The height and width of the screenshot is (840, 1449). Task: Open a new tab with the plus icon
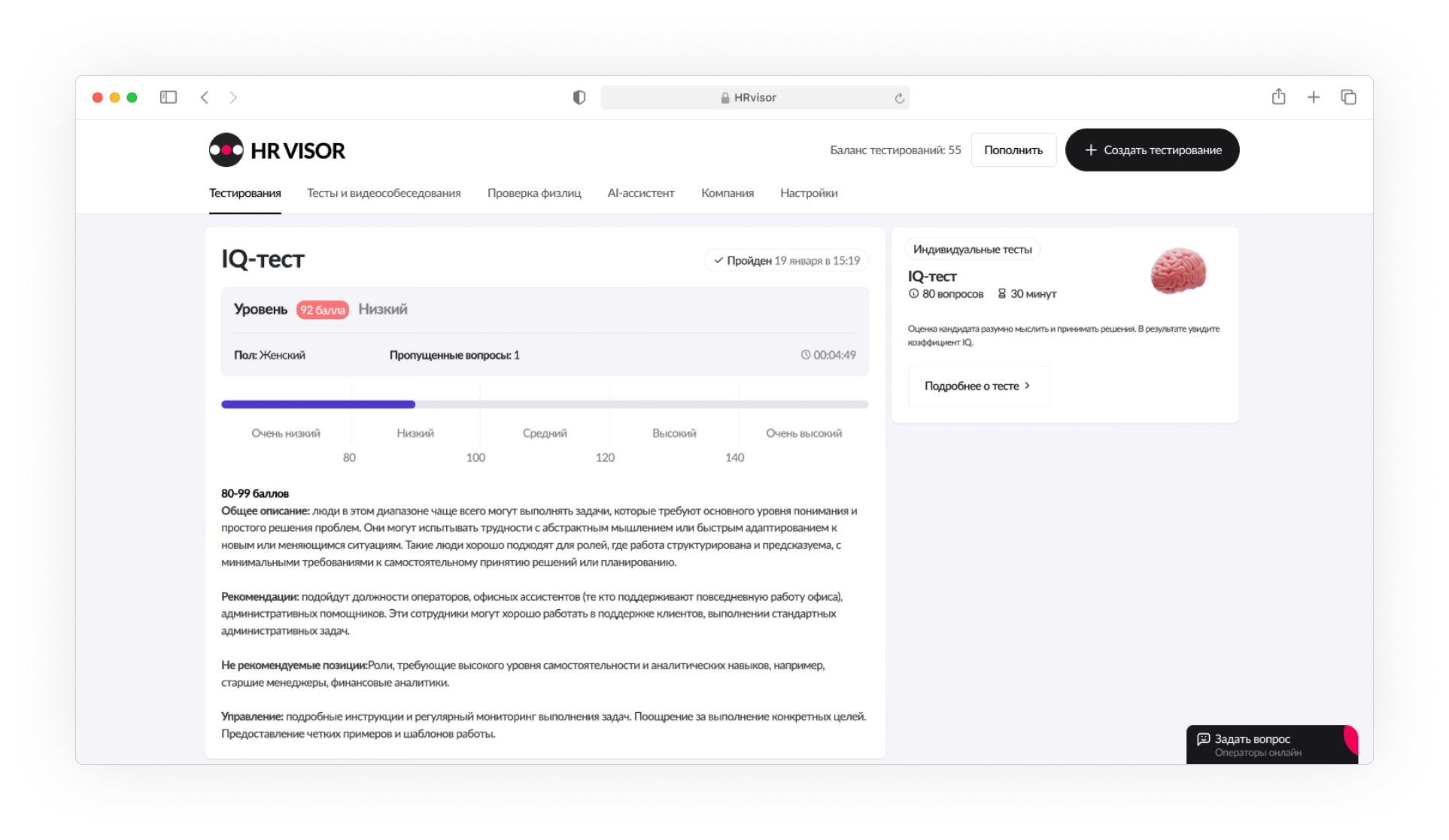coord(1314,97)
